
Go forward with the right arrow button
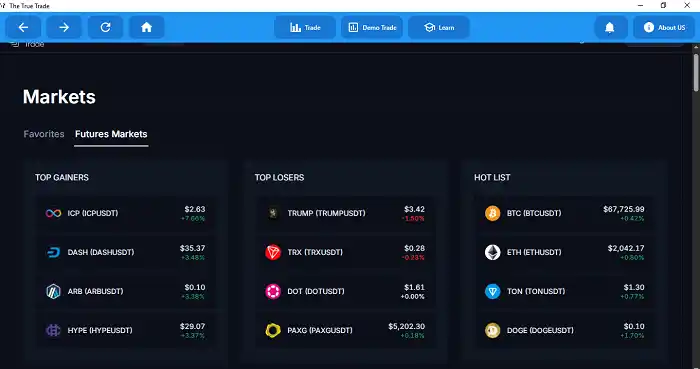[64, 27]
